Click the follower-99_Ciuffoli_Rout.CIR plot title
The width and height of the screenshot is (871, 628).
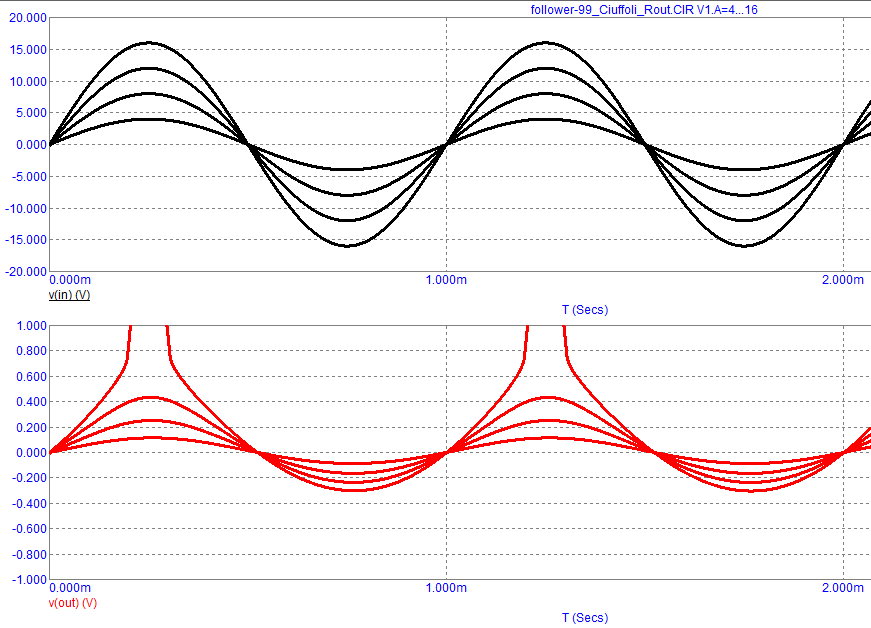644,10
